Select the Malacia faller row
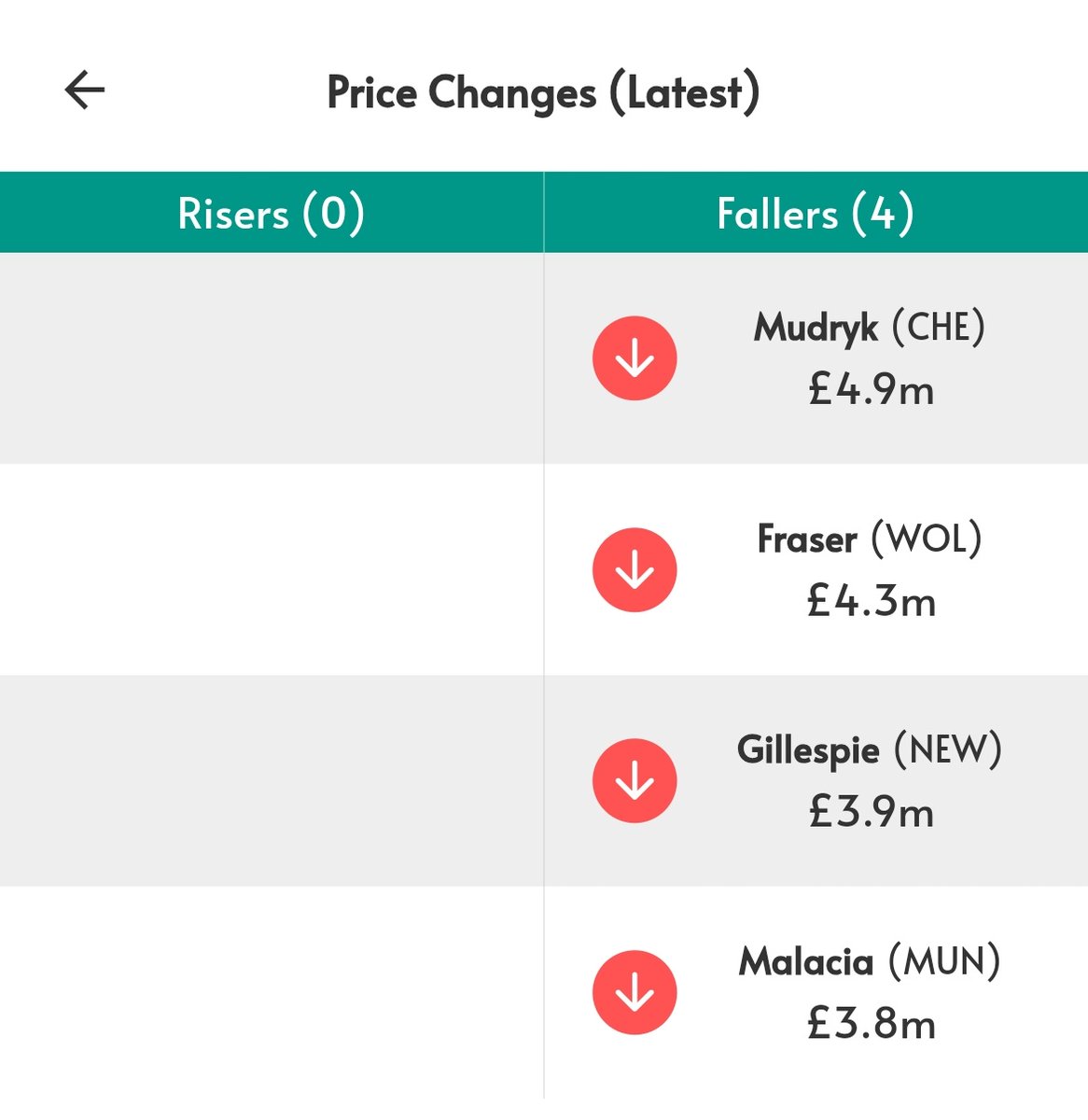This screenshot has width=1088, height=1120. pos(816,992)
